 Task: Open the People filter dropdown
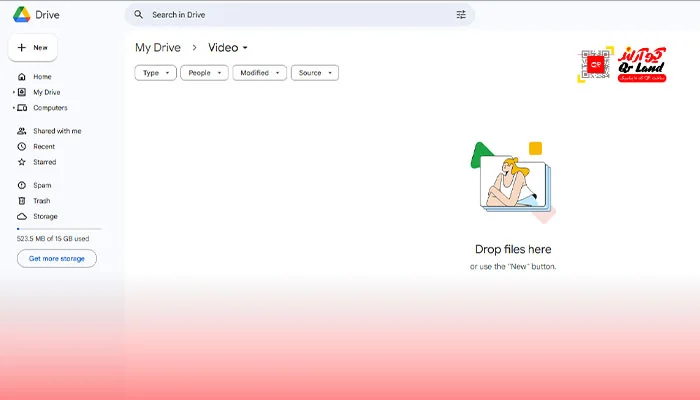[204, 73]
